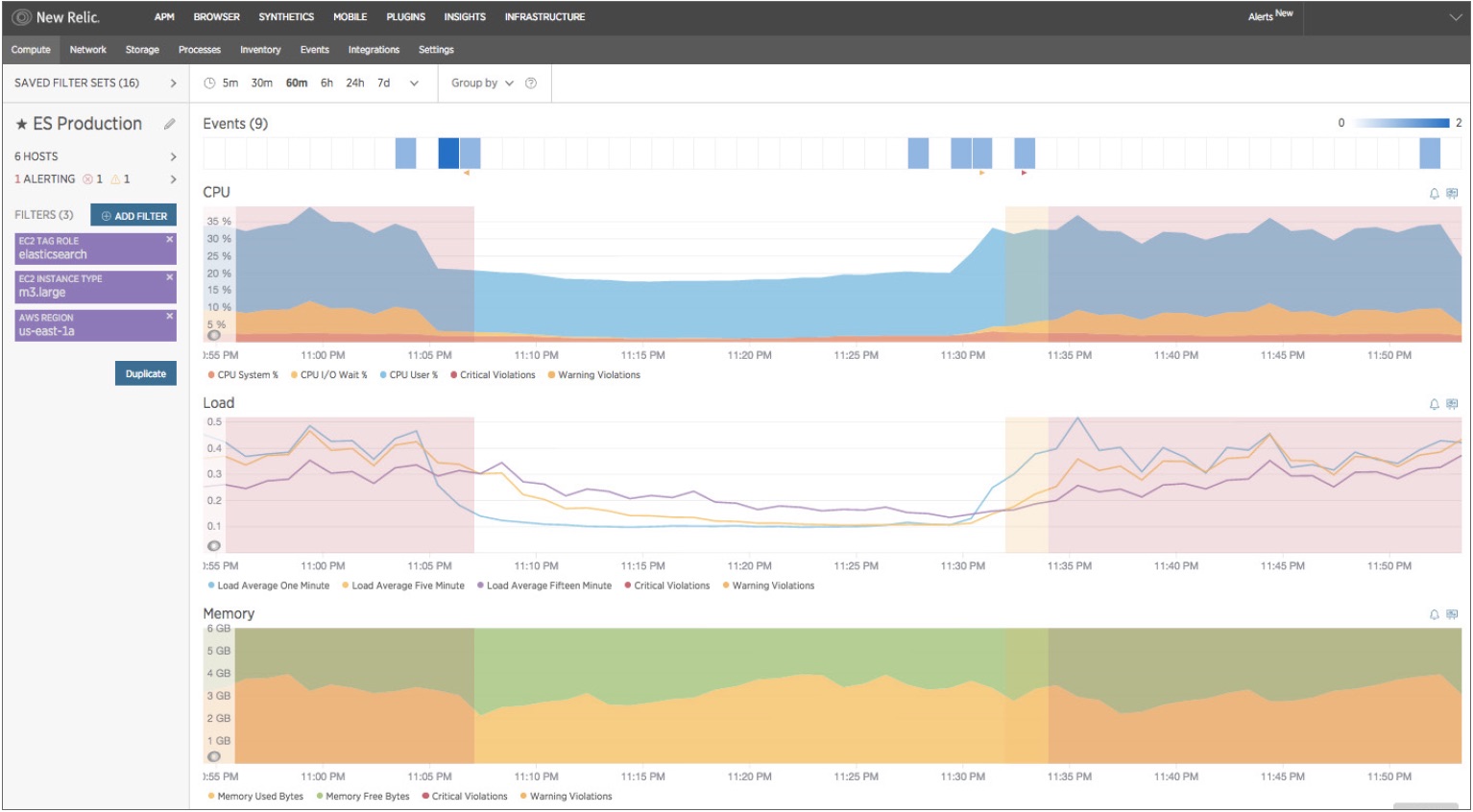Edit the ES Production name with pencil icon
This screenshot has width=1473, height=812.
170,124
